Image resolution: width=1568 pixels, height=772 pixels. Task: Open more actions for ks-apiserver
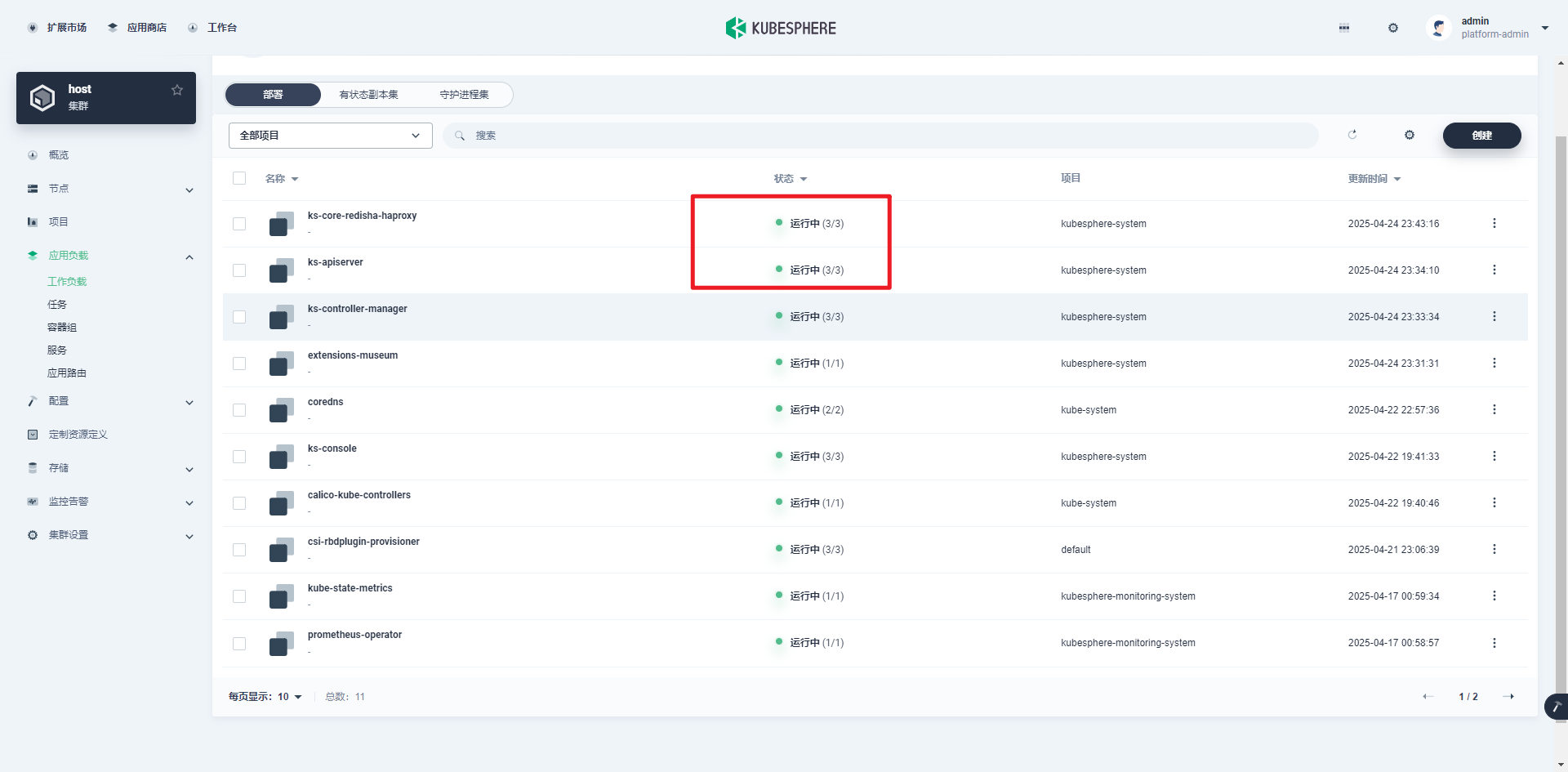tap(1494, 270)
